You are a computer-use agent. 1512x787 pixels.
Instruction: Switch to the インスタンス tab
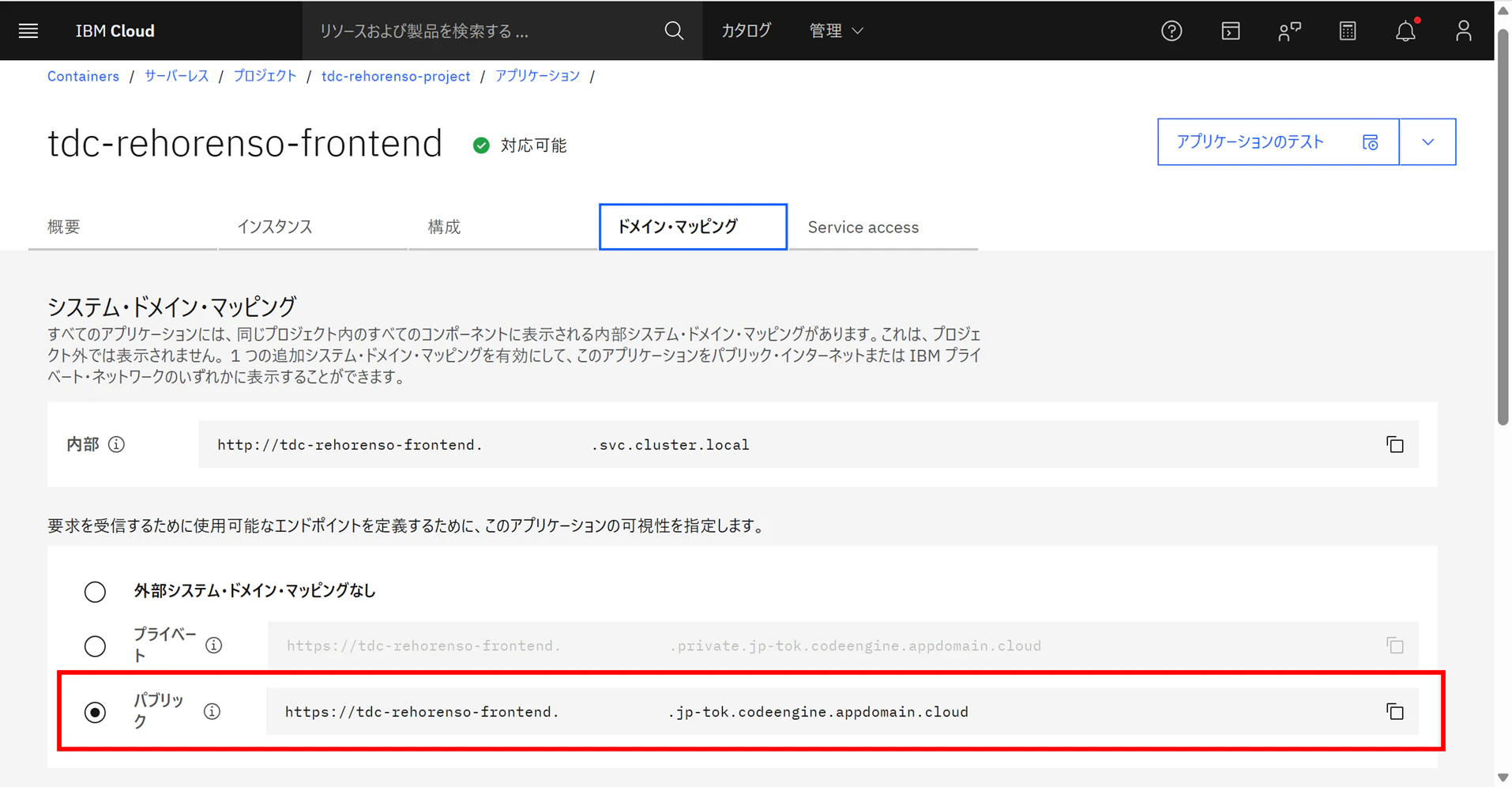click(x=313, y=227)
